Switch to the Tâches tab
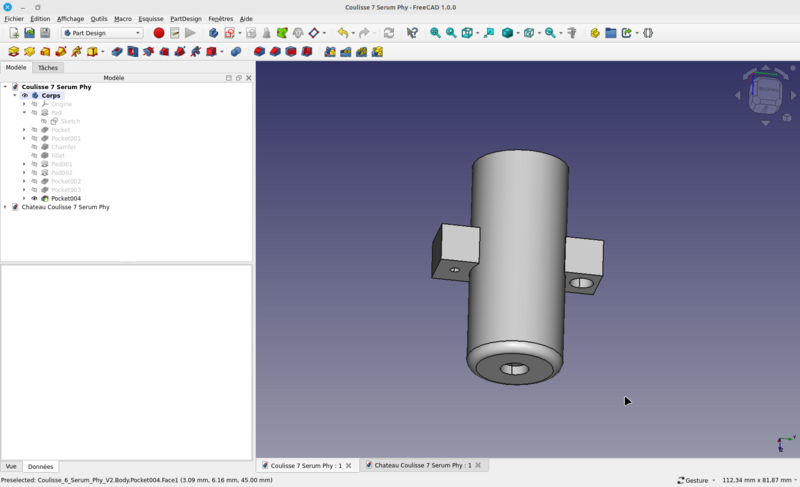Image resolution: width=800 pixels, height=487 pixels. (48, 68)
